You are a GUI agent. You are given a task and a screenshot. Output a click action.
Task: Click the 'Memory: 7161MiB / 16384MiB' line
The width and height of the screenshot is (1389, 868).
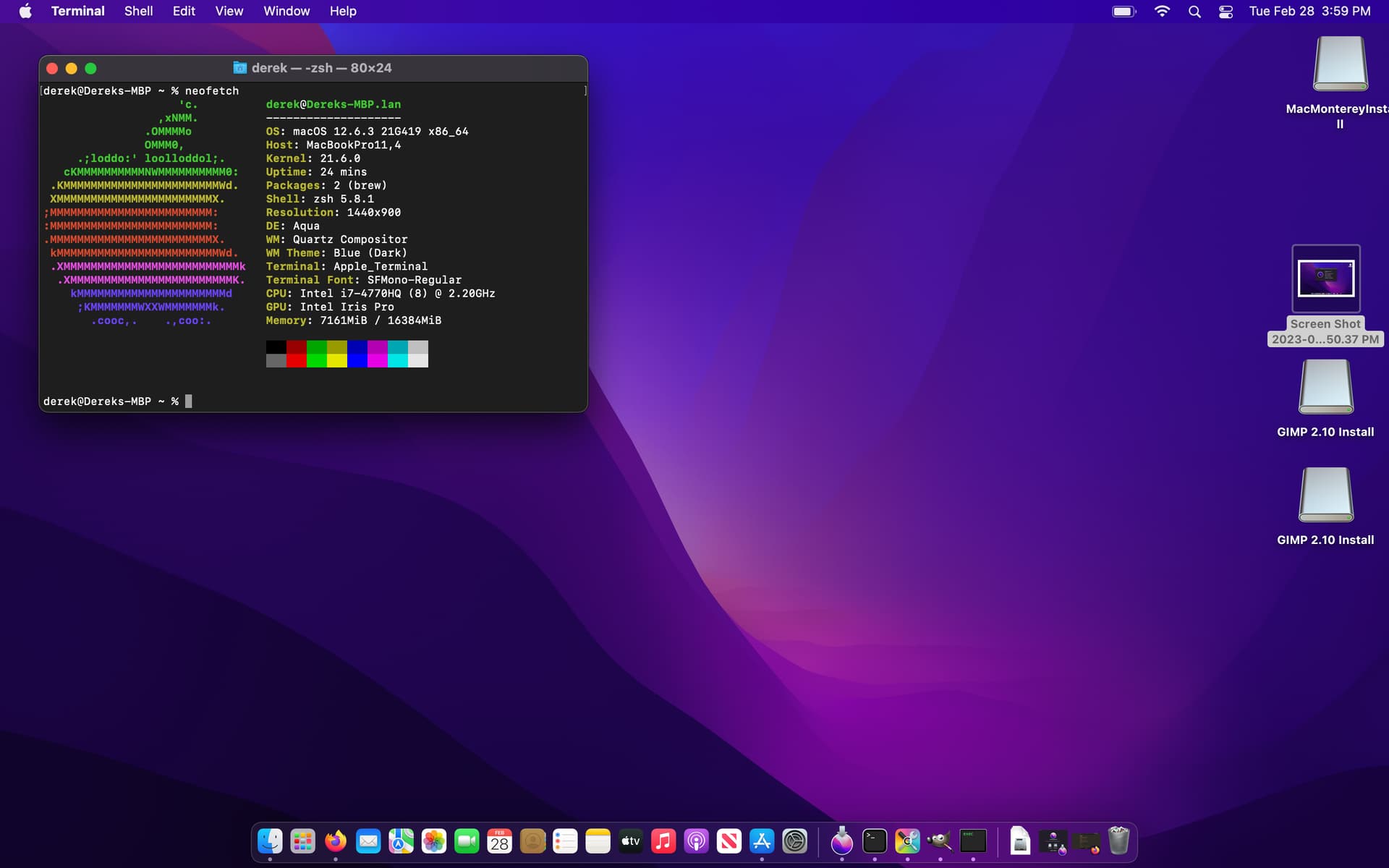coord(354,320)
